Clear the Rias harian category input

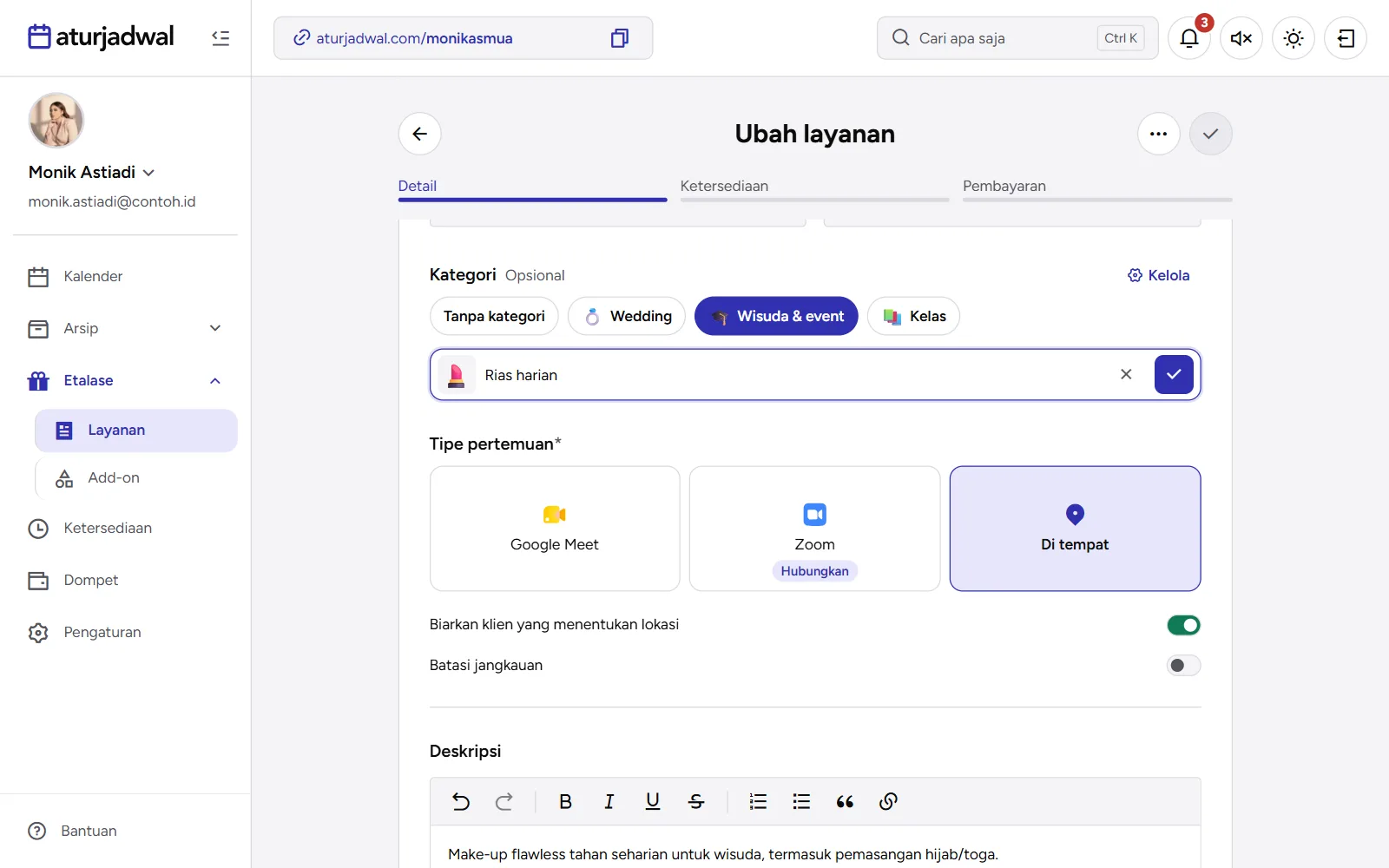1126,374
